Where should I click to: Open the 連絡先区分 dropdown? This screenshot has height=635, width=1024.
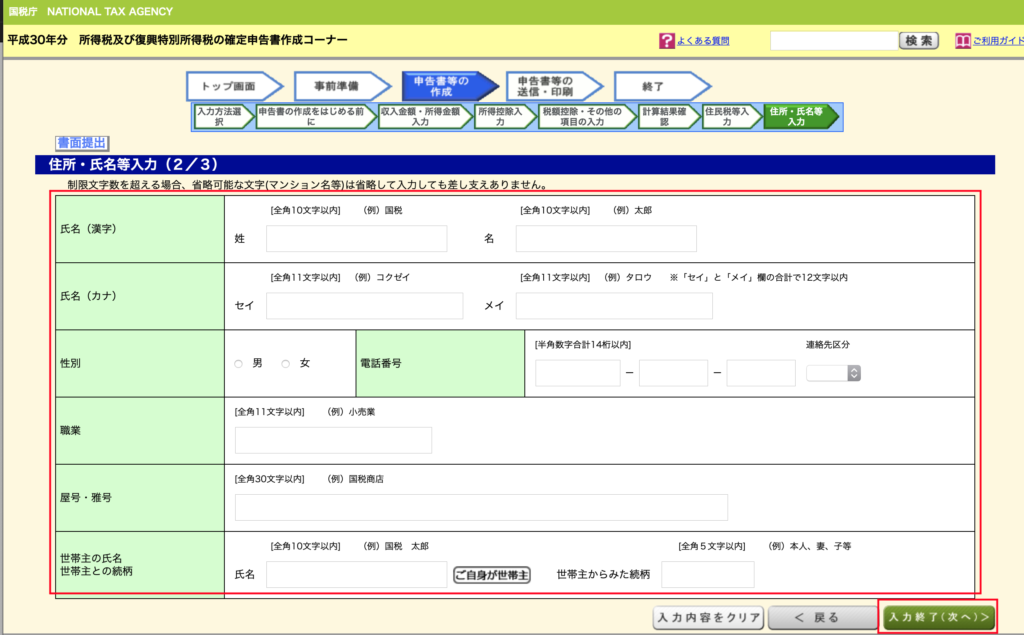(x=833, y=373)
